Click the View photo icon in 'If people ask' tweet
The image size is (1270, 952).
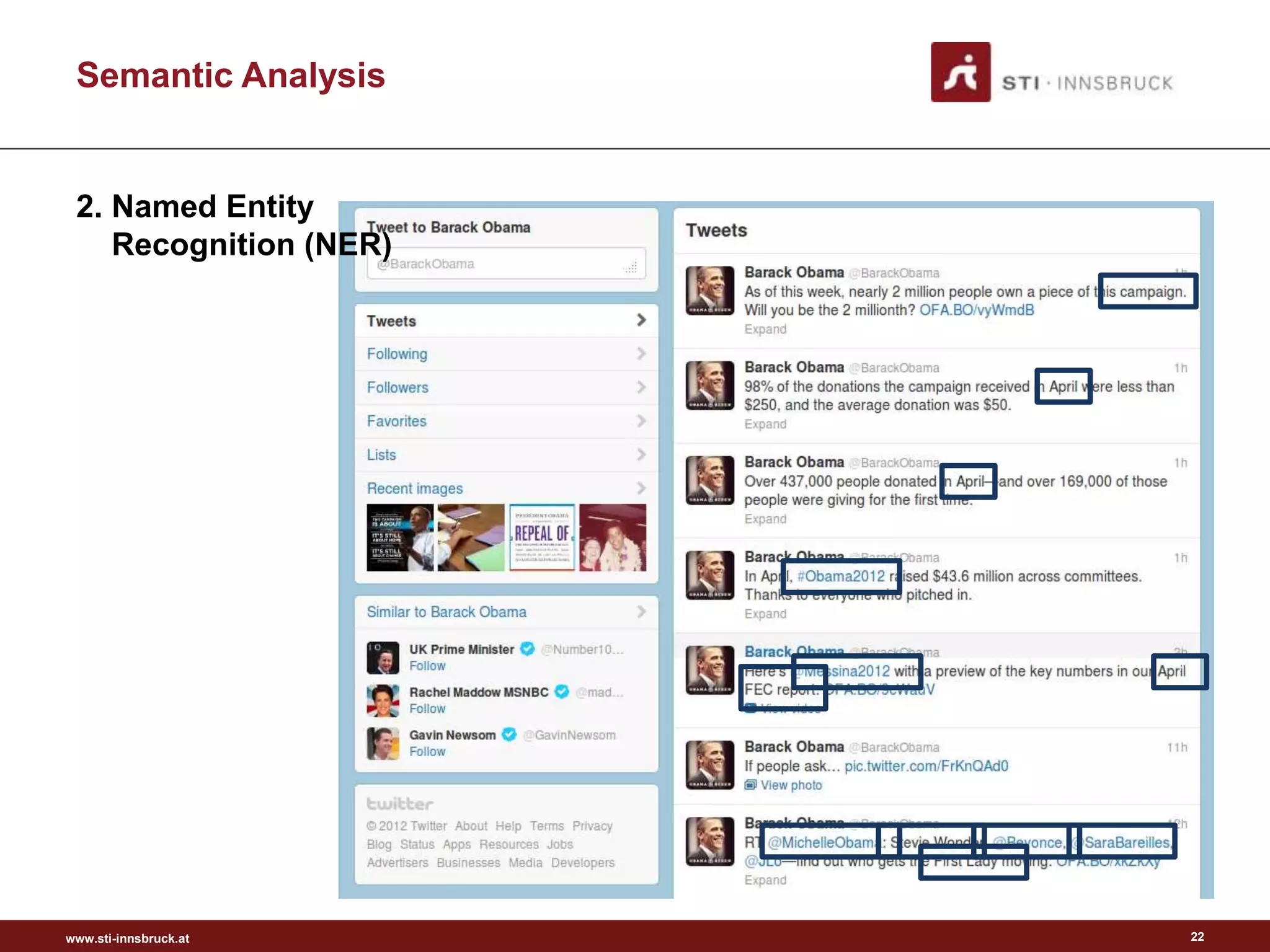click(x=750, y=785)
